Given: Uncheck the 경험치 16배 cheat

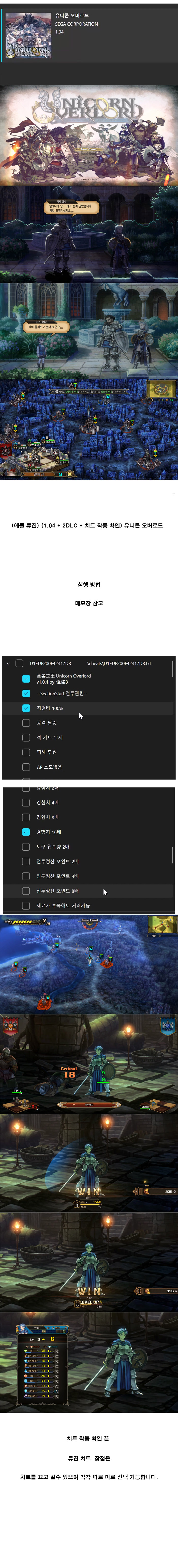Looking at the screenshot, I should click(x=26, y=832).
